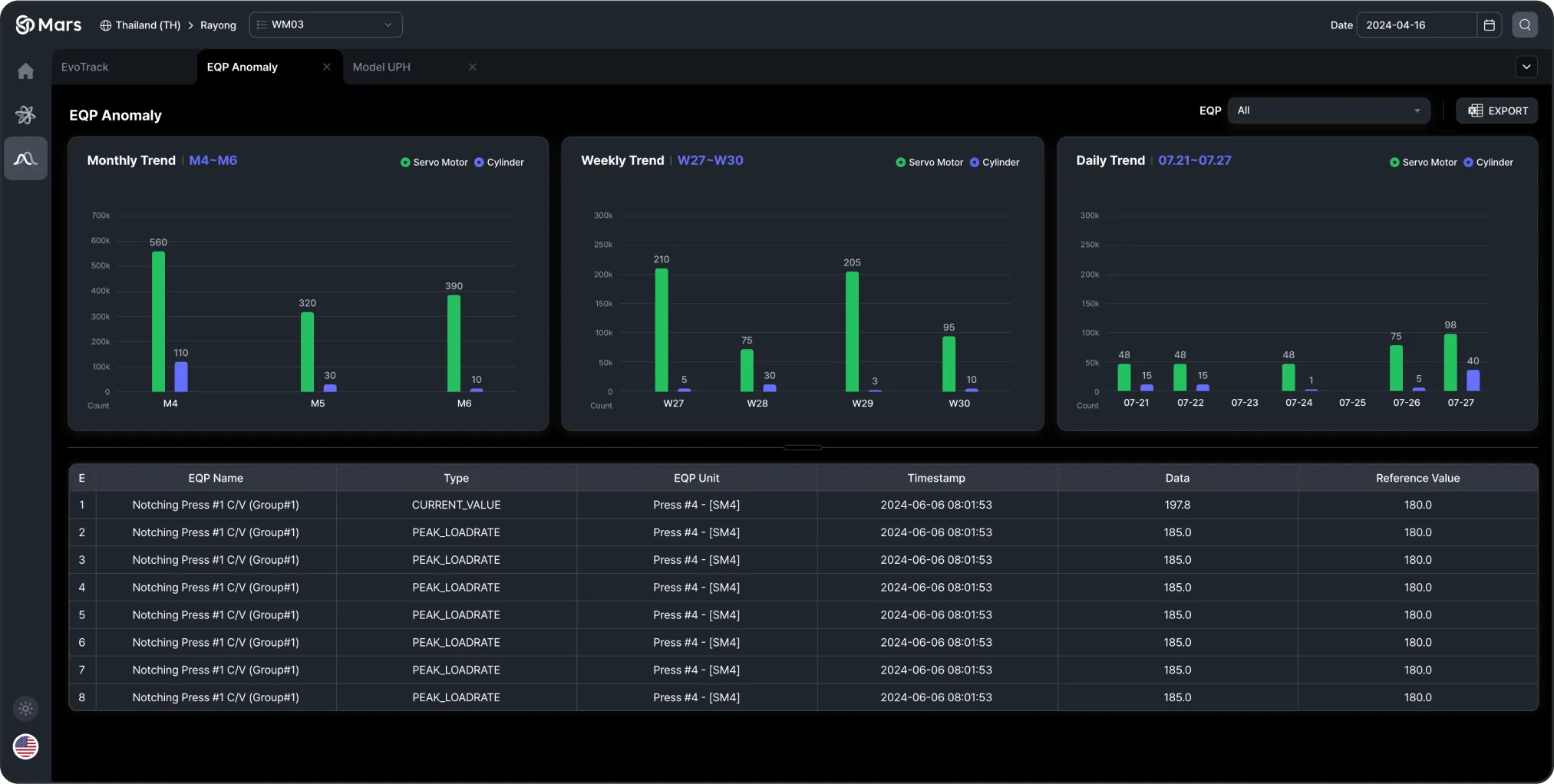The image size is (1554, 784).
Task: Click the Mars logo
Action: [48, 25]
